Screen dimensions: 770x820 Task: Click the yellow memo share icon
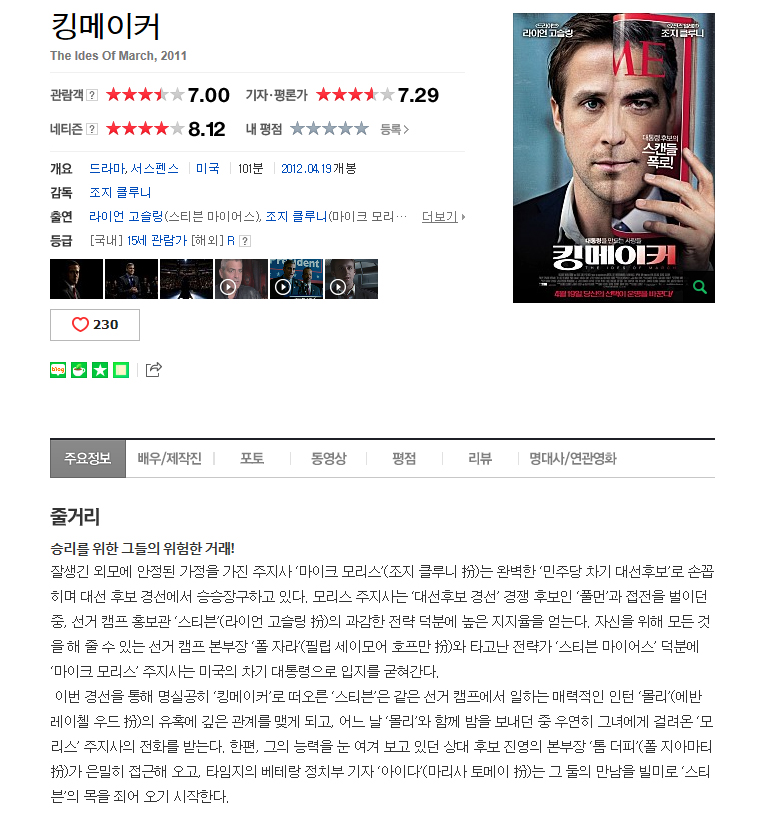(x=121, y=370)
